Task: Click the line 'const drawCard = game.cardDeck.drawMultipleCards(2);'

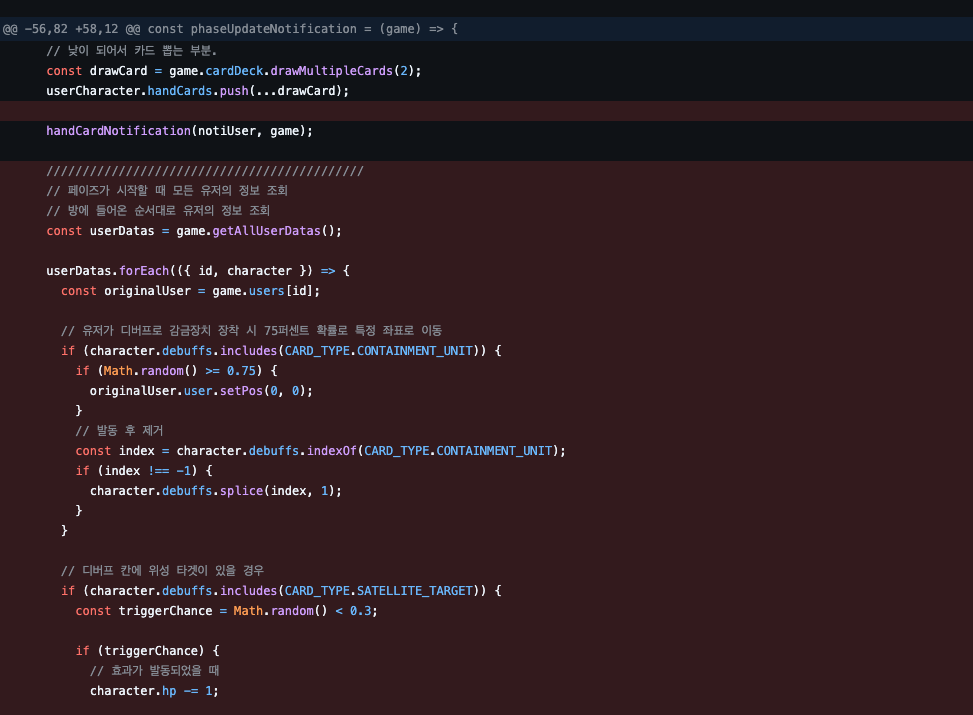Action: click(234, 71)
